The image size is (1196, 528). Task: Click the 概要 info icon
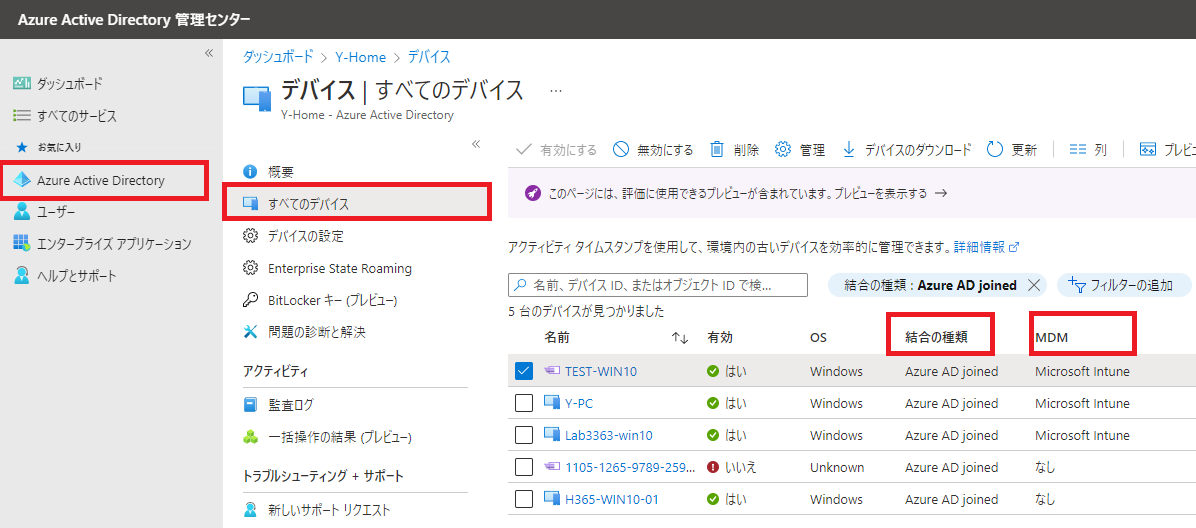[250, 172]
